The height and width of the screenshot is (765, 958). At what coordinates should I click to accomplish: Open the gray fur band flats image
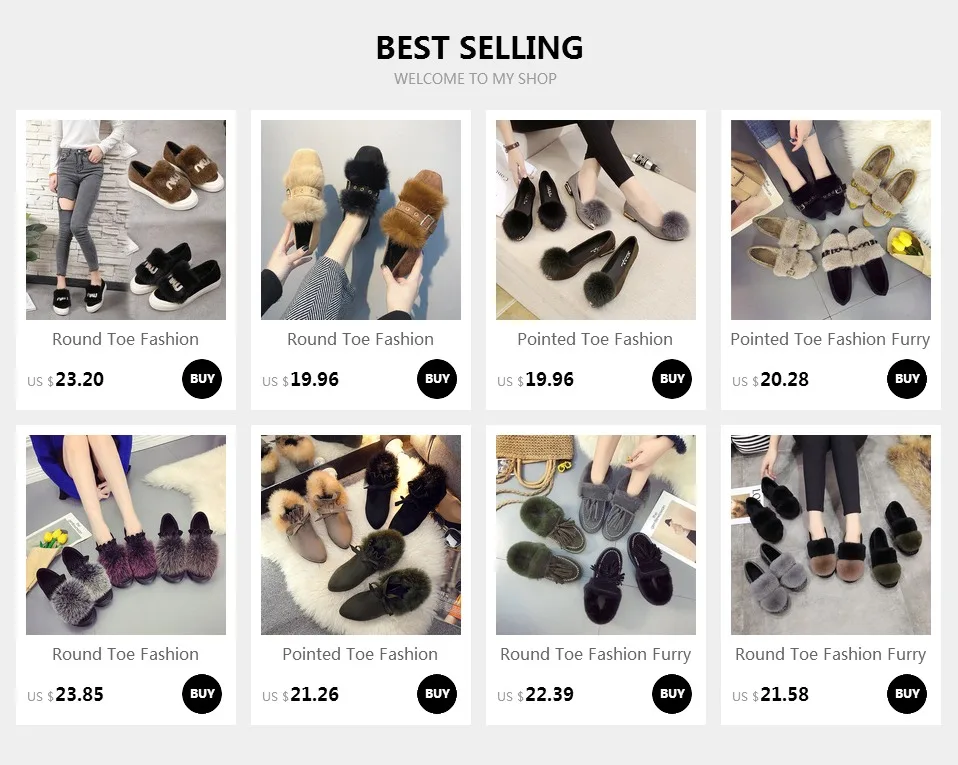click(x=831, y=535)
